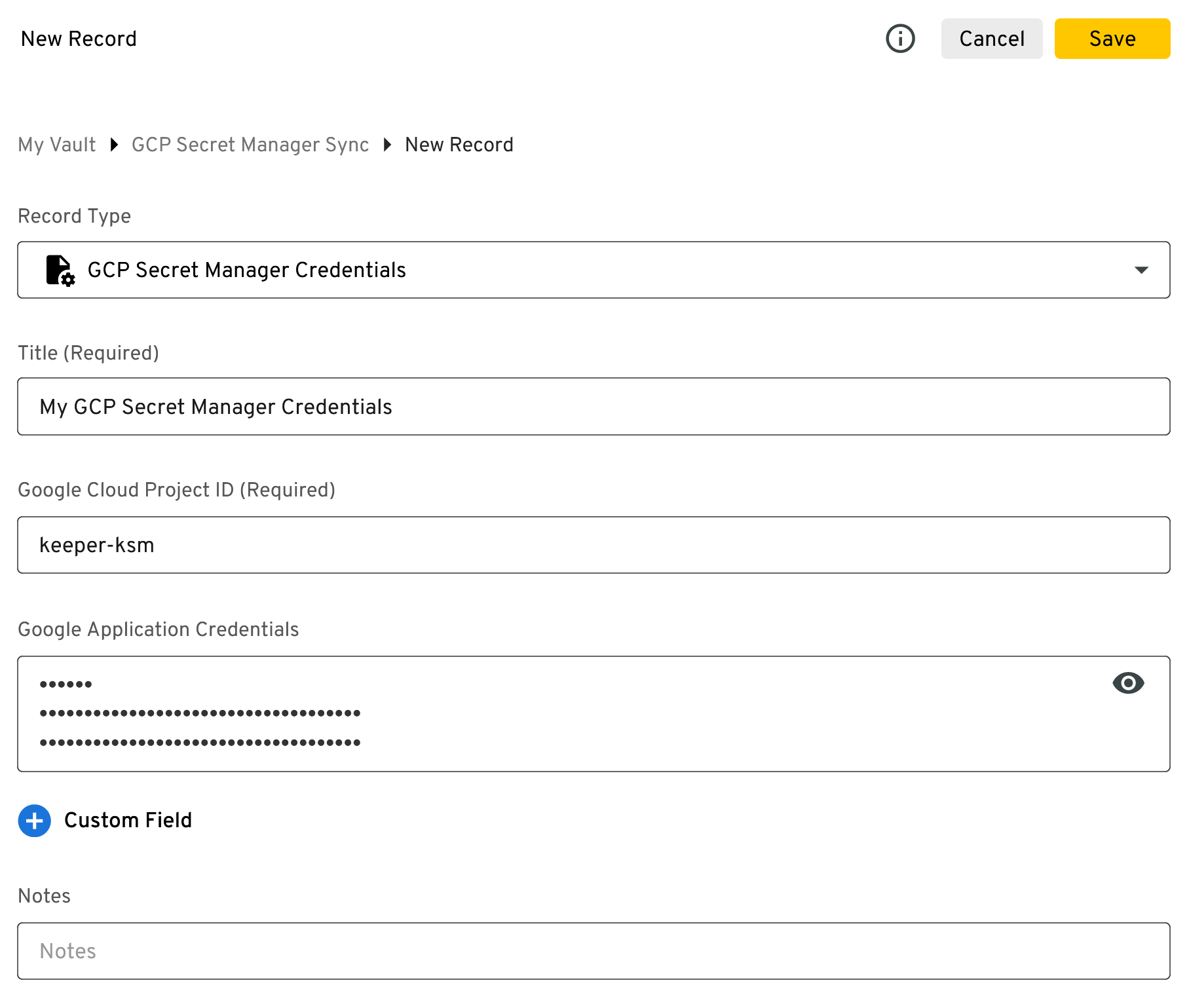
Task: Select the New Record breadcrumb item
Action: coord(459,145)
